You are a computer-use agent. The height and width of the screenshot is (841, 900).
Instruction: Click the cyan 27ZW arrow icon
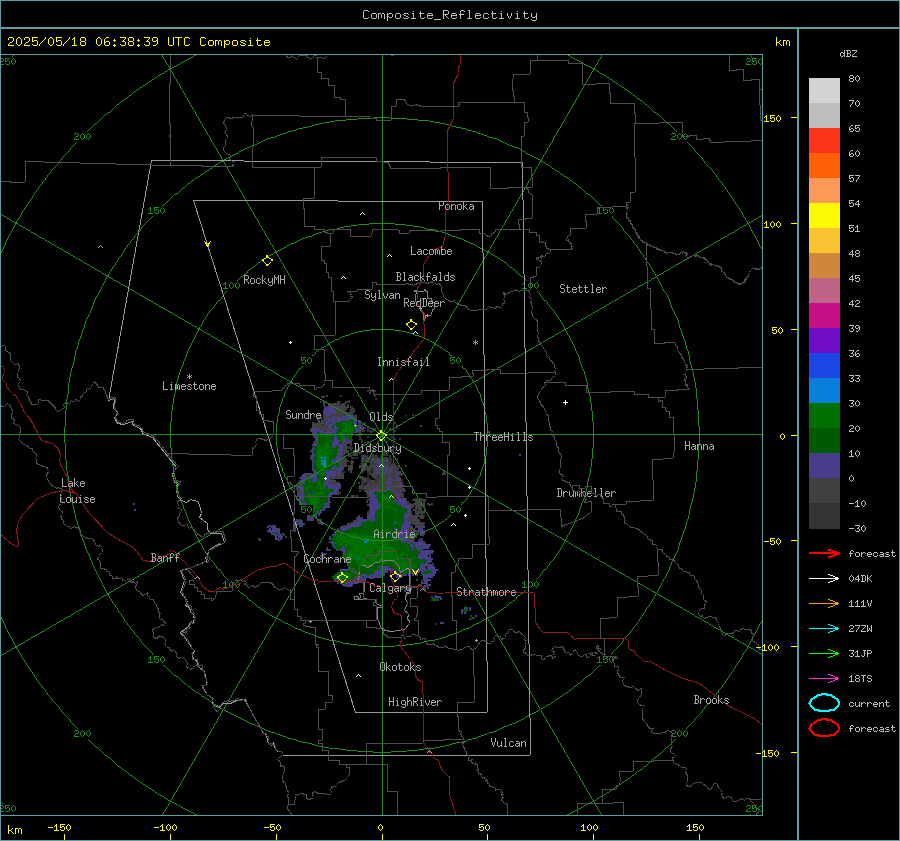click(824, 629)
